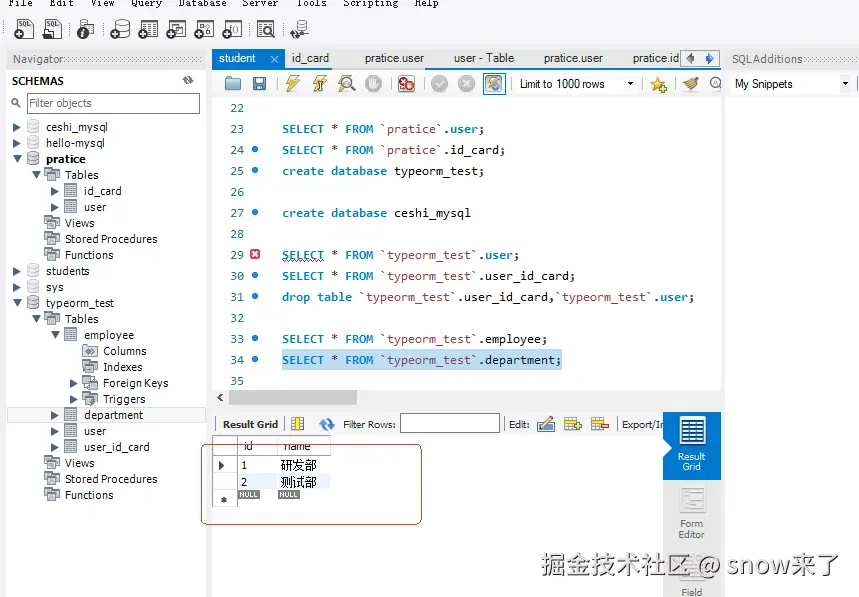Execute statement under the cursor
This screenshot has width=859, height=597.
319,84
